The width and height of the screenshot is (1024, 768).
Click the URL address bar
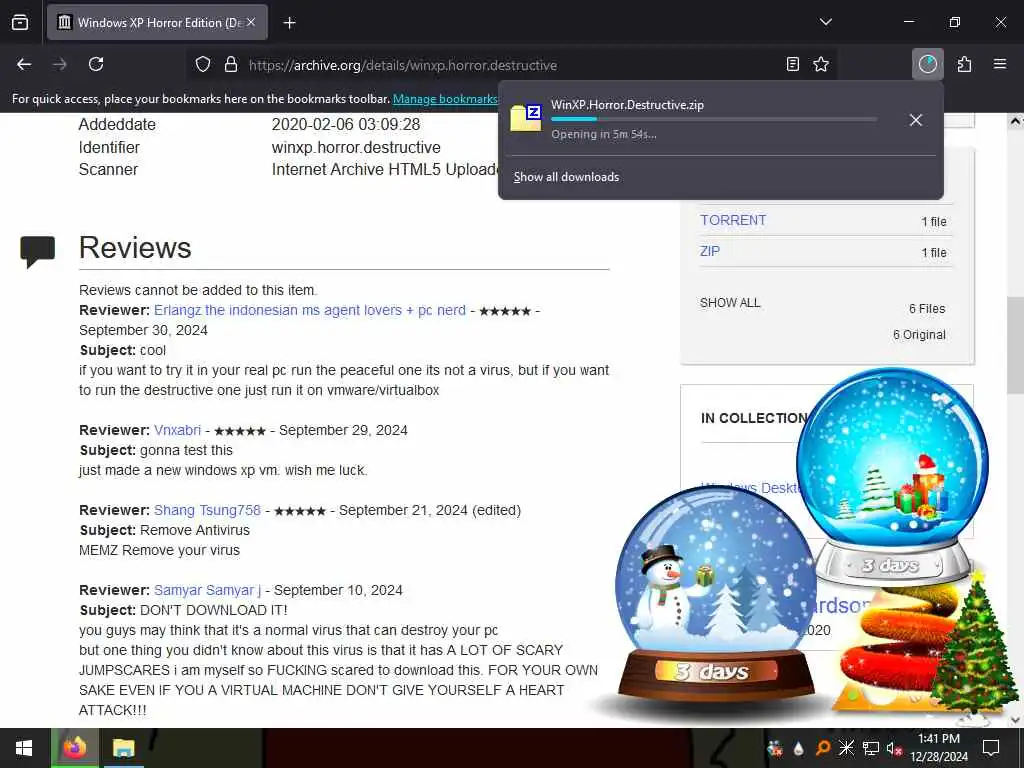pos(509,65)
